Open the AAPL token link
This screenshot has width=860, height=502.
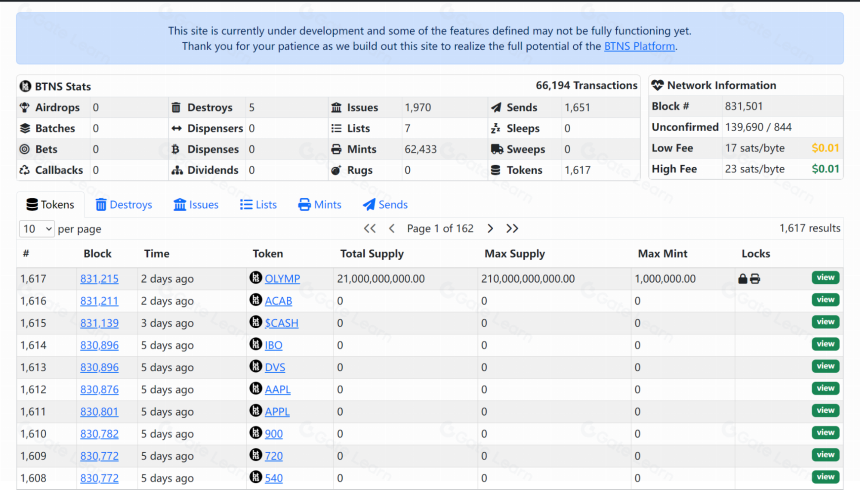coord(278,390)
